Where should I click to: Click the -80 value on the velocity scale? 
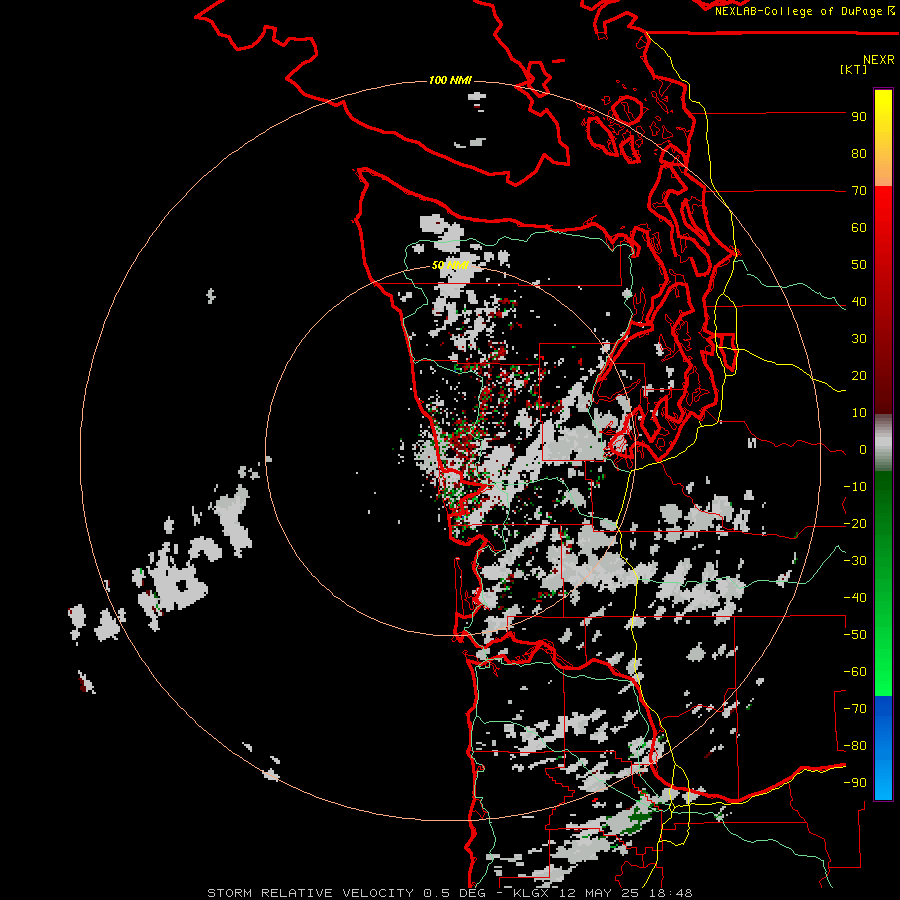click(x=855, y=746)
